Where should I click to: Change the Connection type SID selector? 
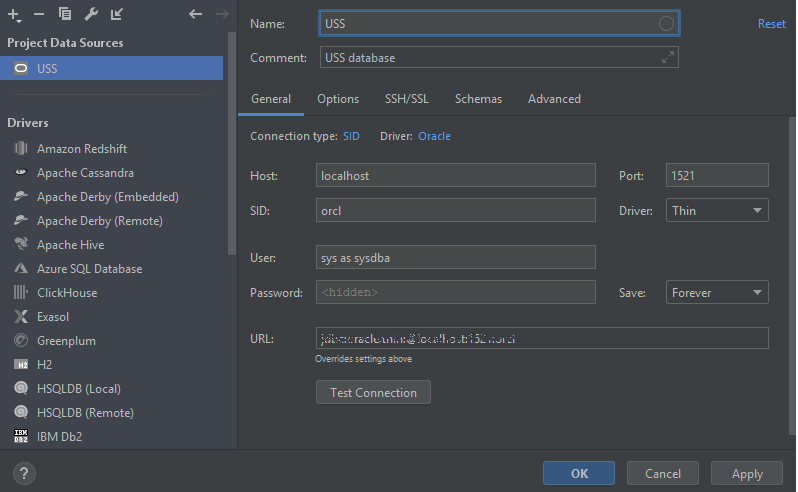tap(351, 136)
